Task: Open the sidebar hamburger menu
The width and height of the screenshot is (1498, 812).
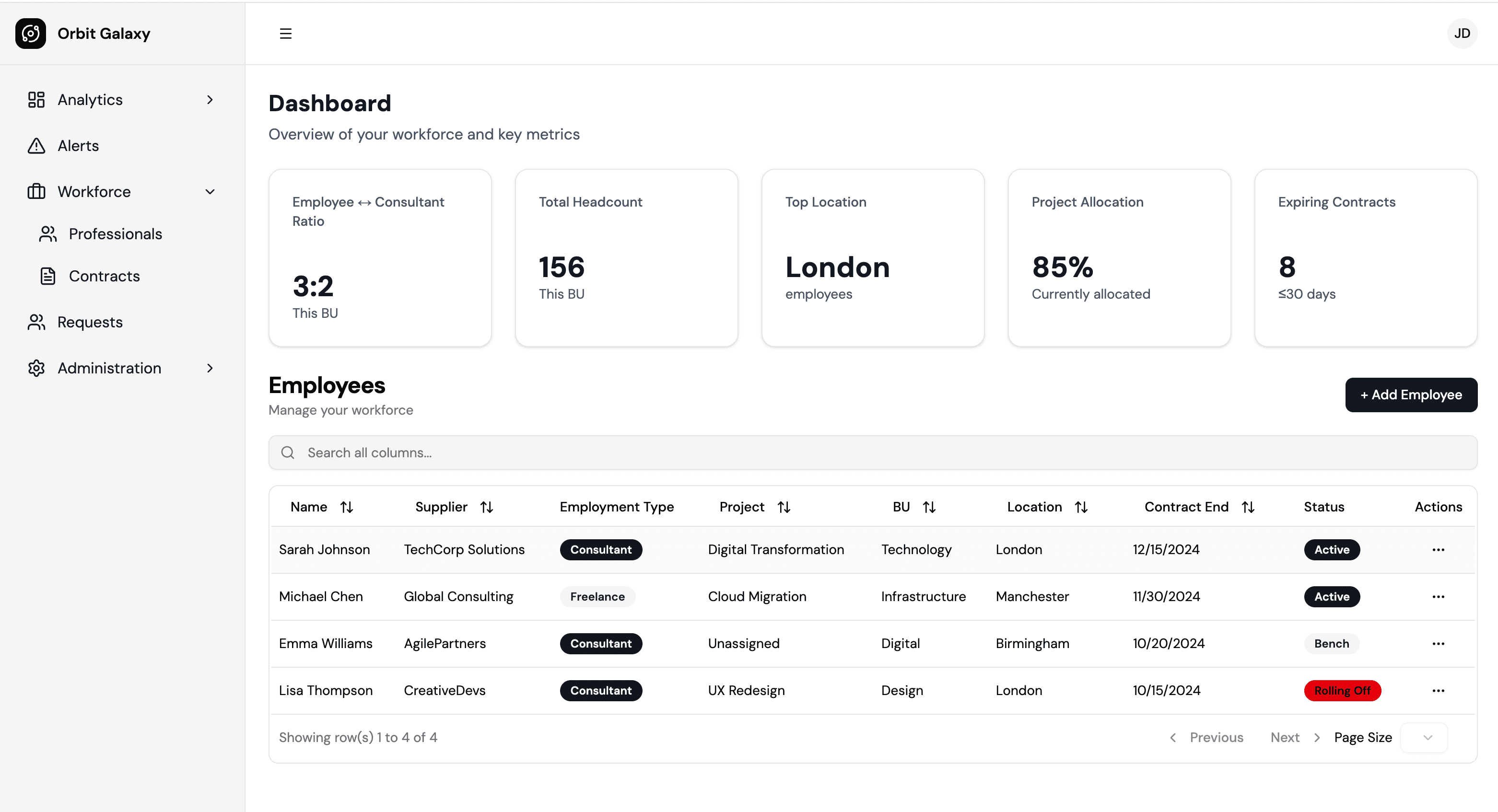Action: [x=285, y=34]
